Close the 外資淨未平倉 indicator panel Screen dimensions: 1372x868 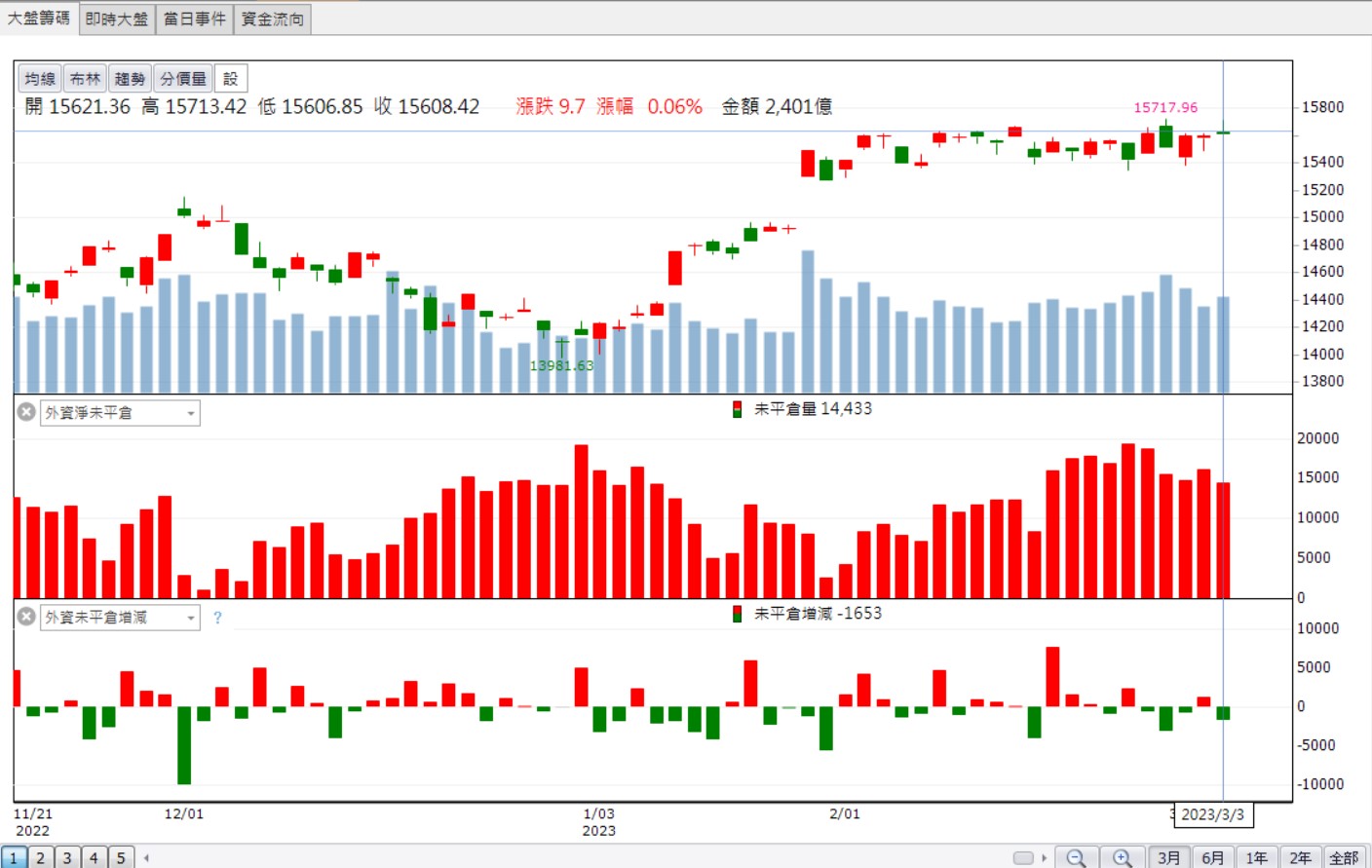[x=26, y=412]
